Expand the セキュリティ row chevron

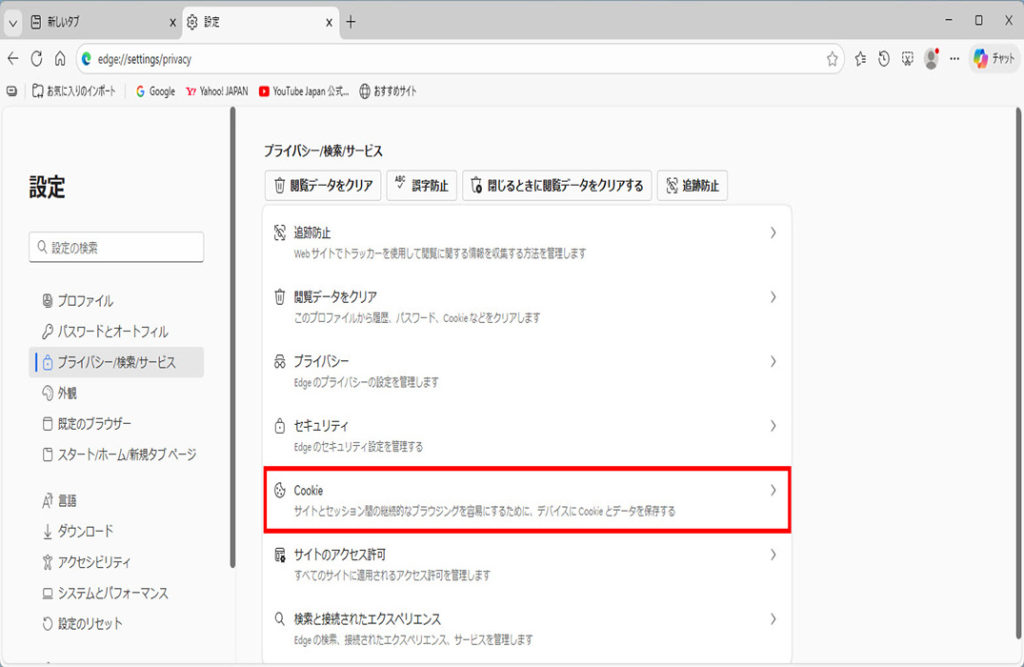(x=772, y=426)
